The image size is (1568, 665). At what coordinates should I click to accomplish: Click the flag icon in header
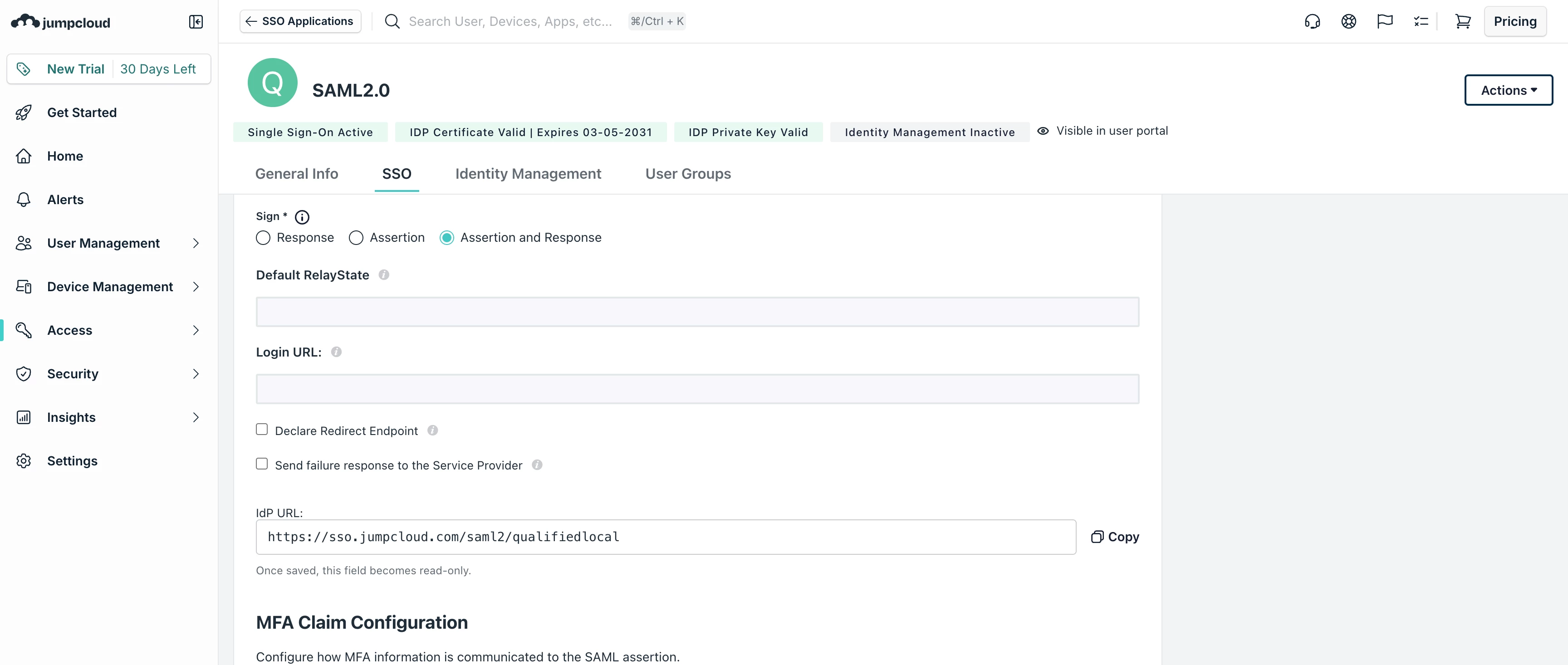click(x=1385, y=21)
